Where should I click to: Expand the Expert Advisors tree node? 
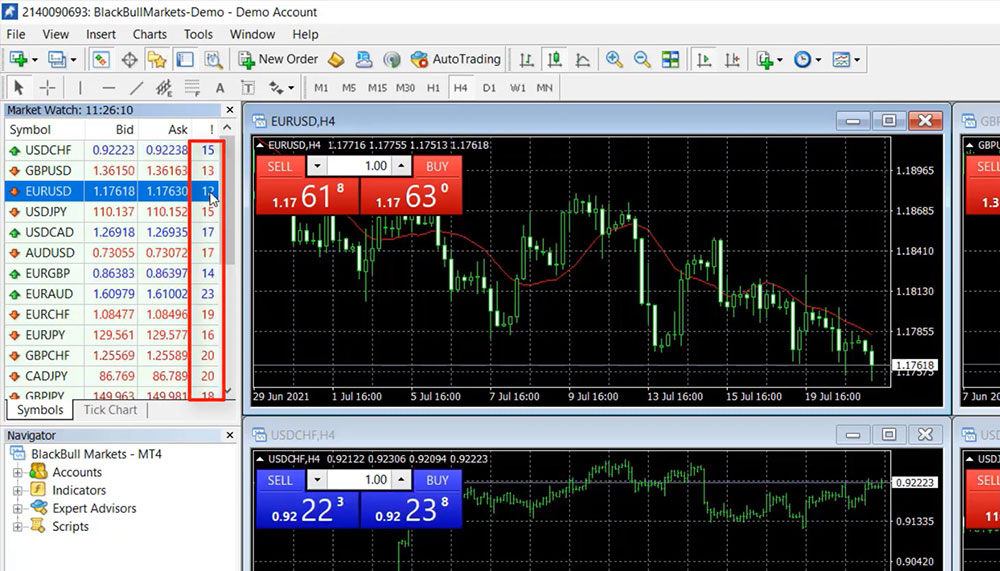point(18,508)
